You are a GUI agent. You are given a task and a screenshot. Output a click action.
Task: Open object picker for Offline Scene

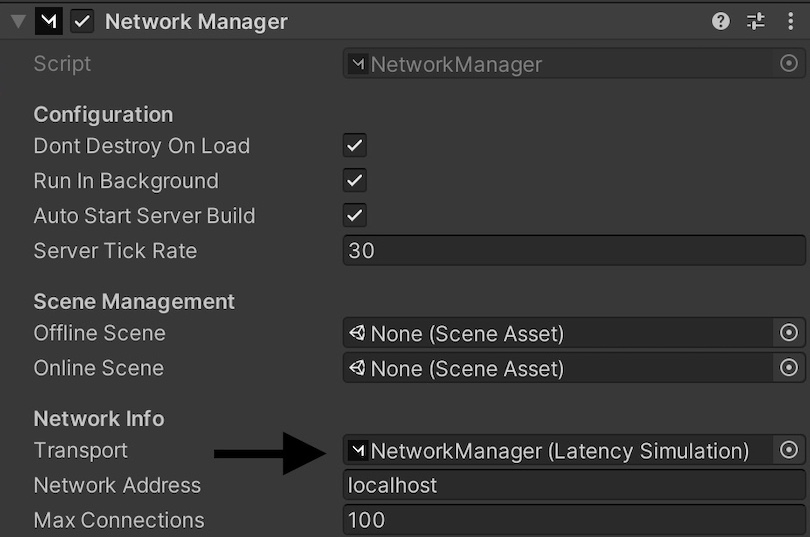[788, 333]
